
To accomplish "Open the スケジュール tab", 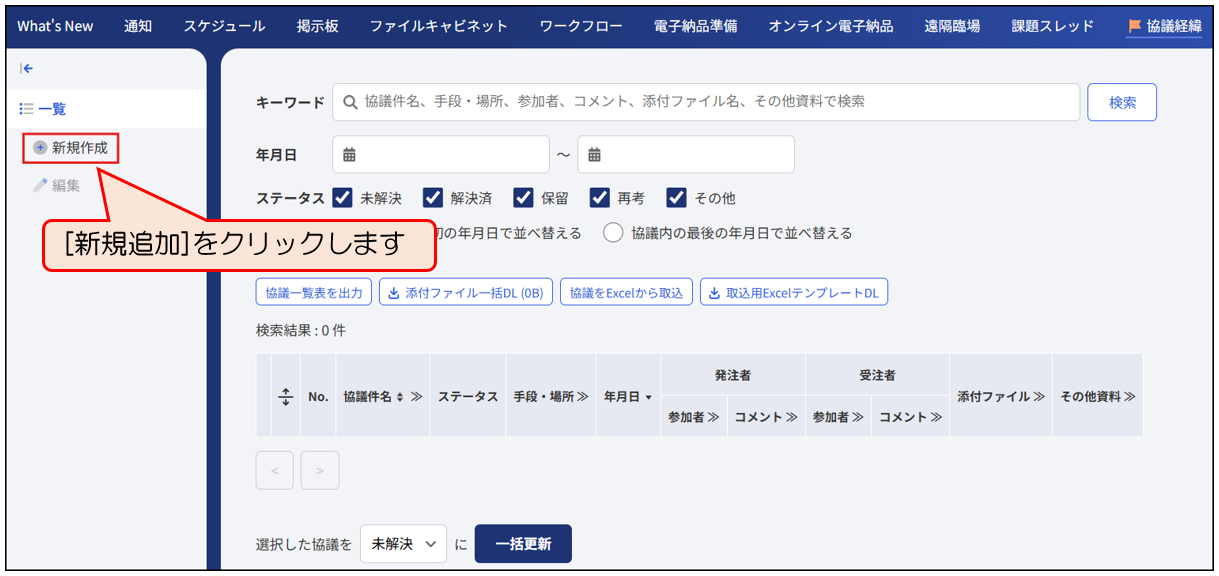I will click(x=225, y=26).
